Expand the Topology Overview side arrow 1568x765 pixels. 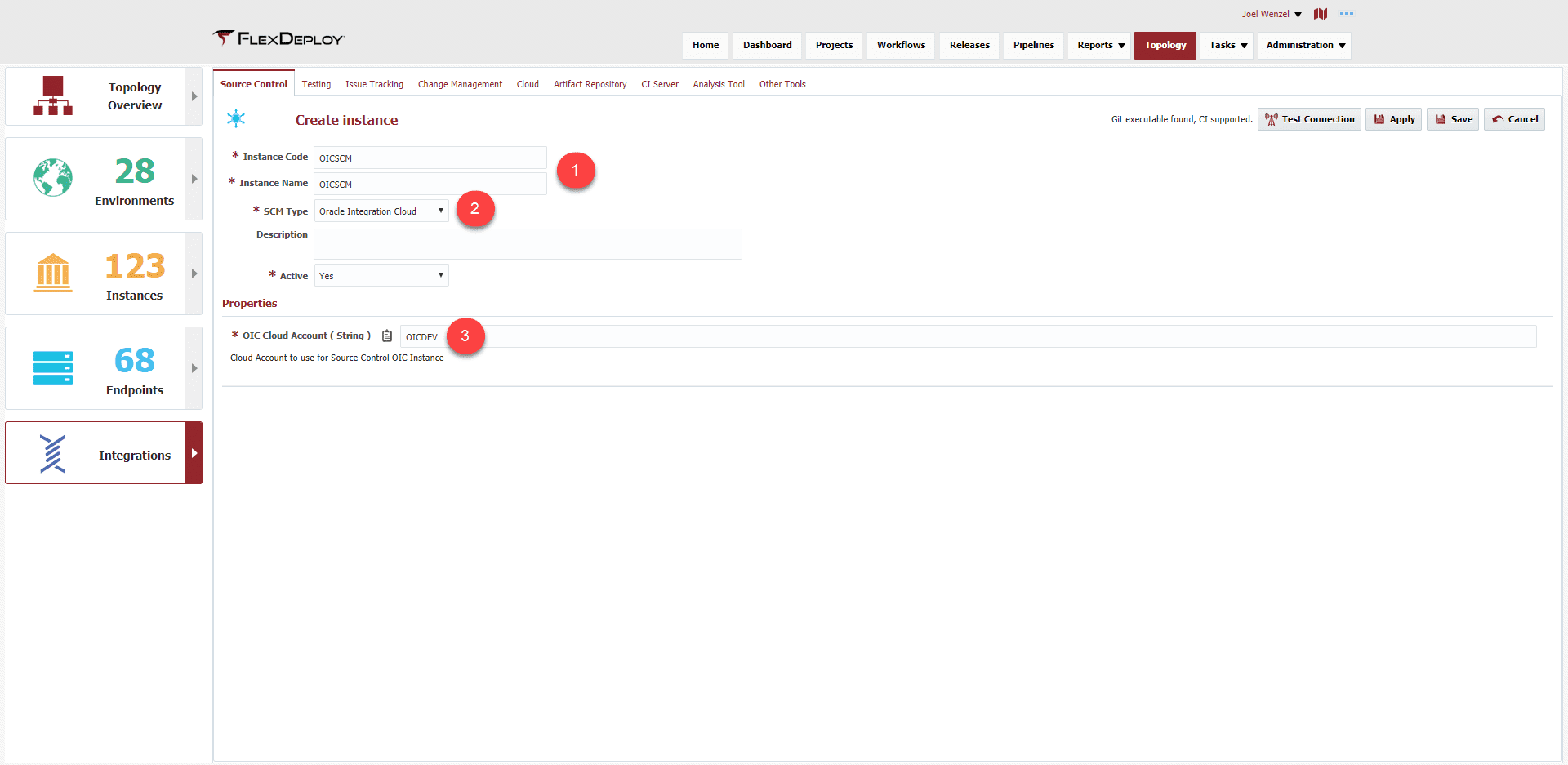[194, 96]
